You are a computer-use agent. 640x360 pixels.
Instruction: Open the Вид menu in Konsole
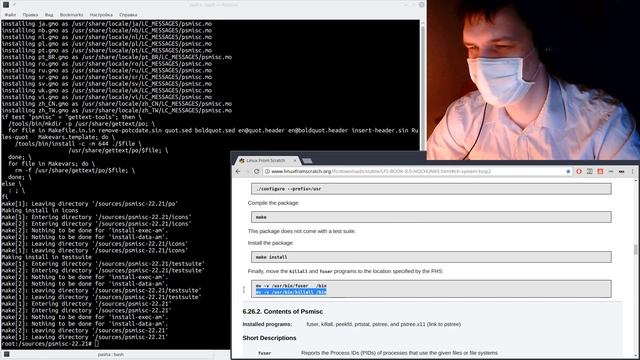[49, 15]
